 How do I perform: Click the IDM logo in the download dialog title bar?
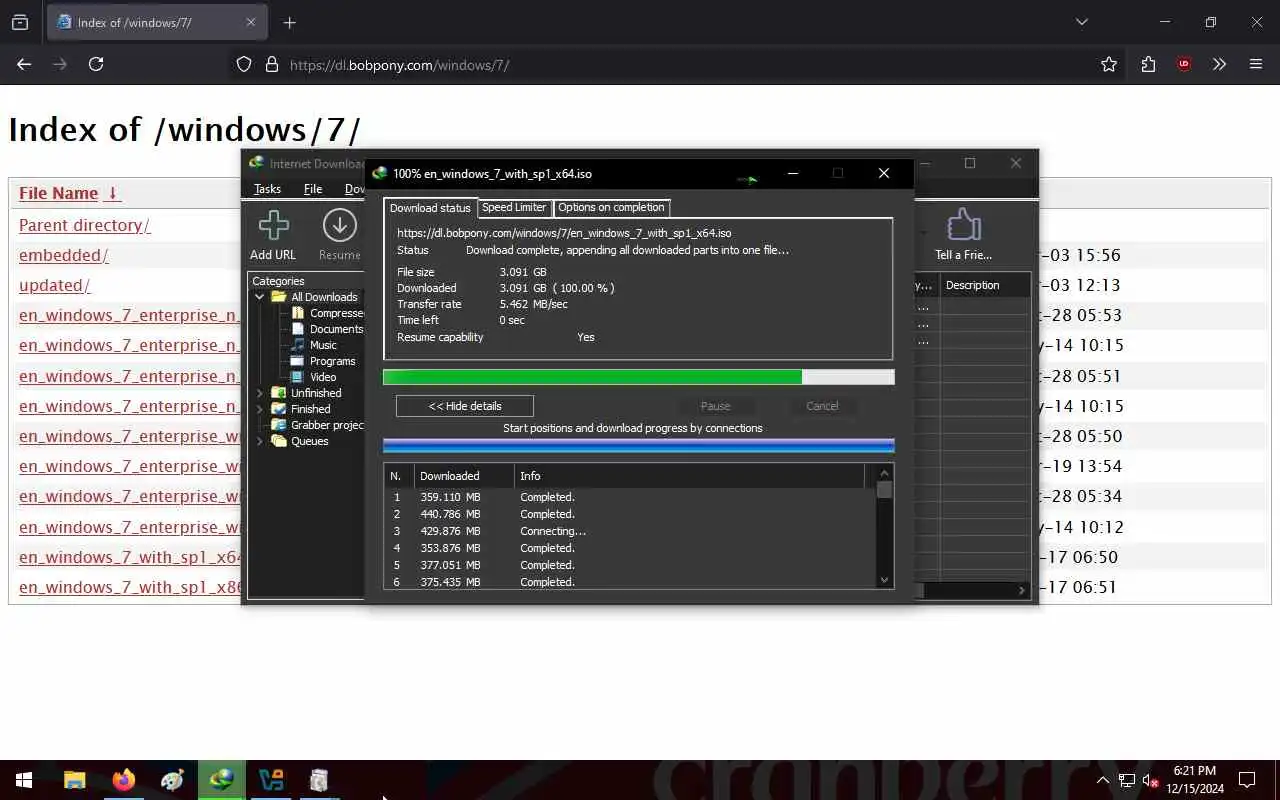tap(380, 173)
